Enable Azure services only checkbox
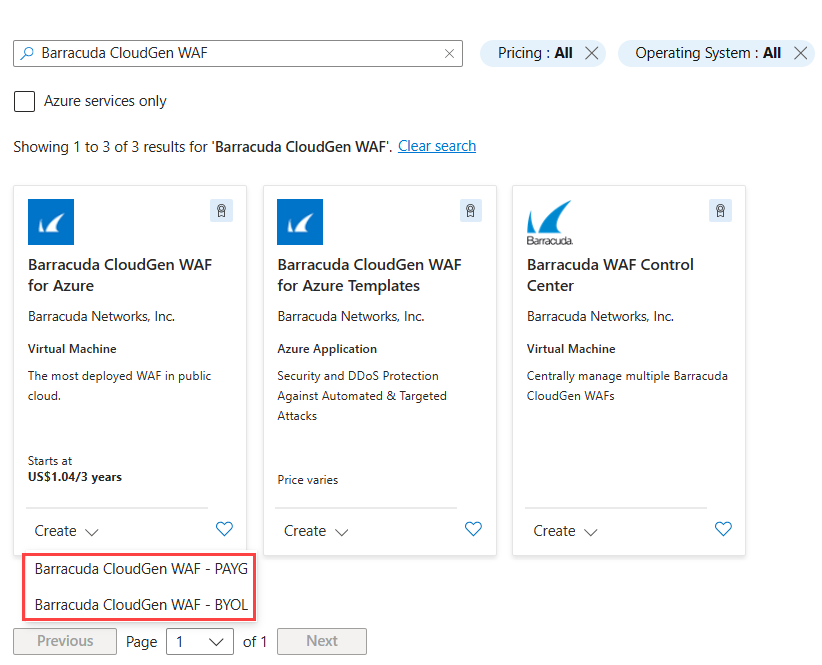 coord(25,101)
